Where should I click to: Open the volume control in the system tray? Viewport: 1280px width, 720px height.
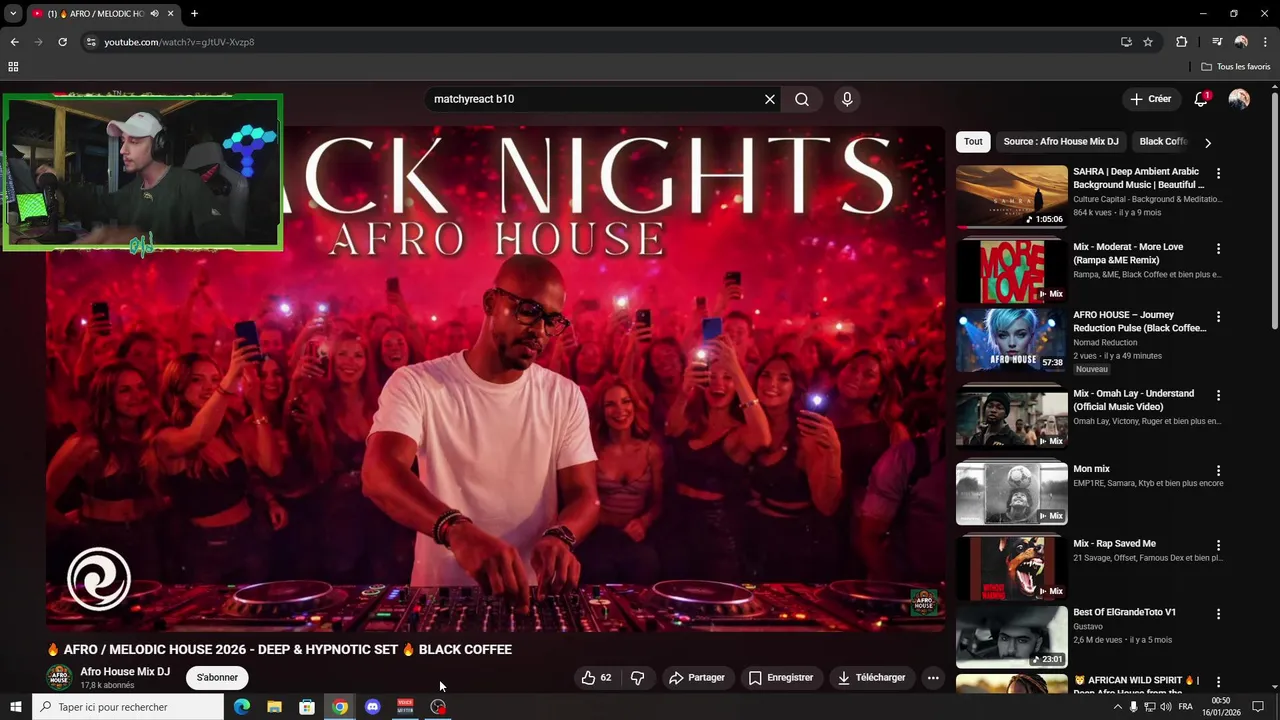[1166, 707]
